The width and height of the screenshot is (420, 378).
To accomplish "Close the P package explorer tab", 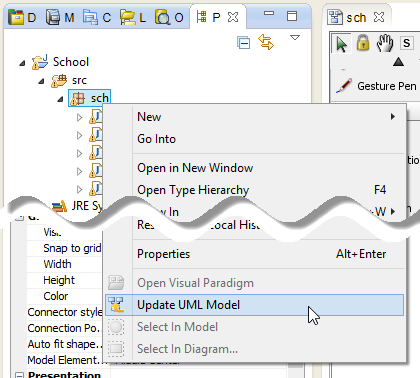I will [233, 17].
